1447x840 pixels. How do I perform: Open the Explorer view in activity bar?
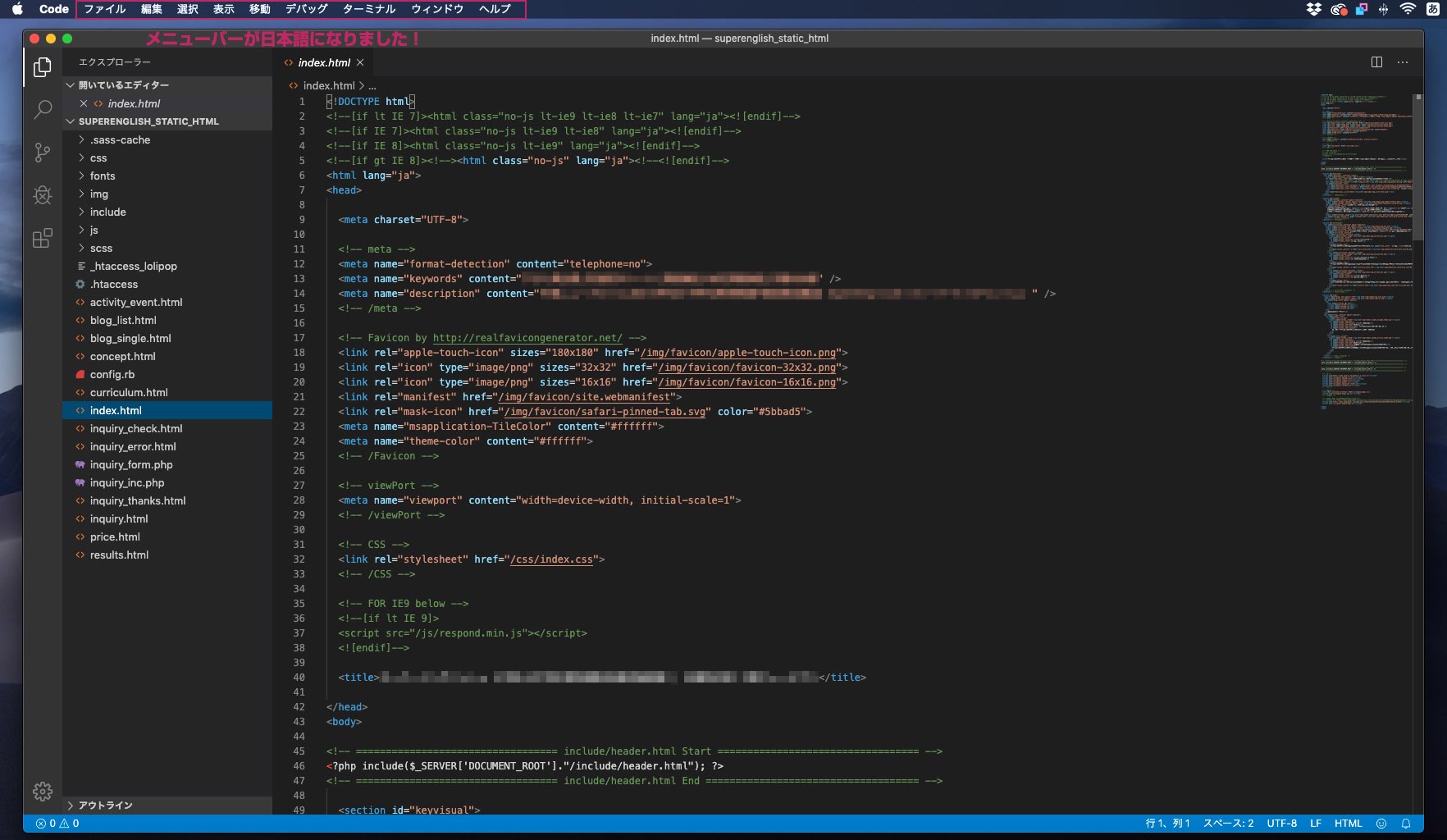(x=43, y=67)
